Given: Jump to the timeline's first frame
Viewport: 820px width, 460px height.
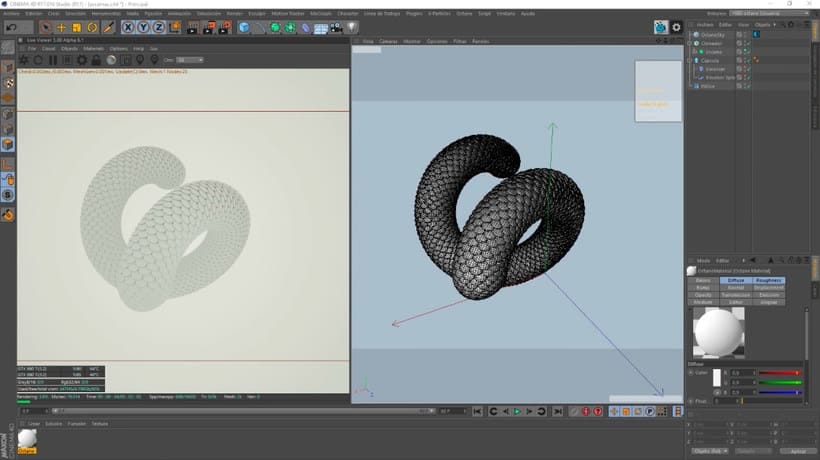Looking at the screenshot, I should click(478, 411).
